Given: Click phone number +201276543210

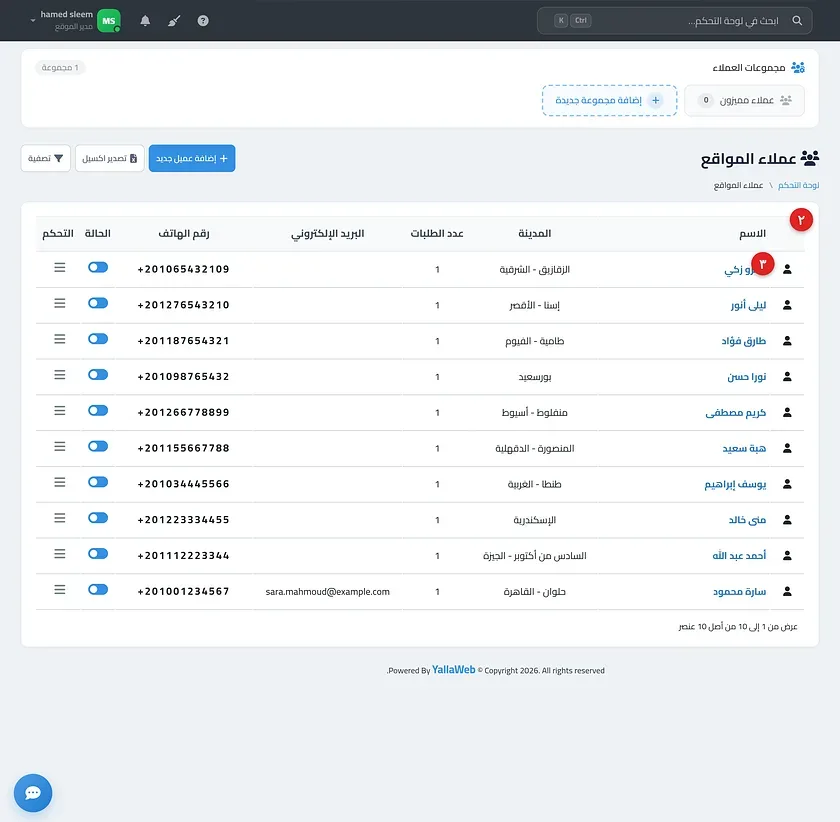Looking at the screenshot, I should click(183, 305).
